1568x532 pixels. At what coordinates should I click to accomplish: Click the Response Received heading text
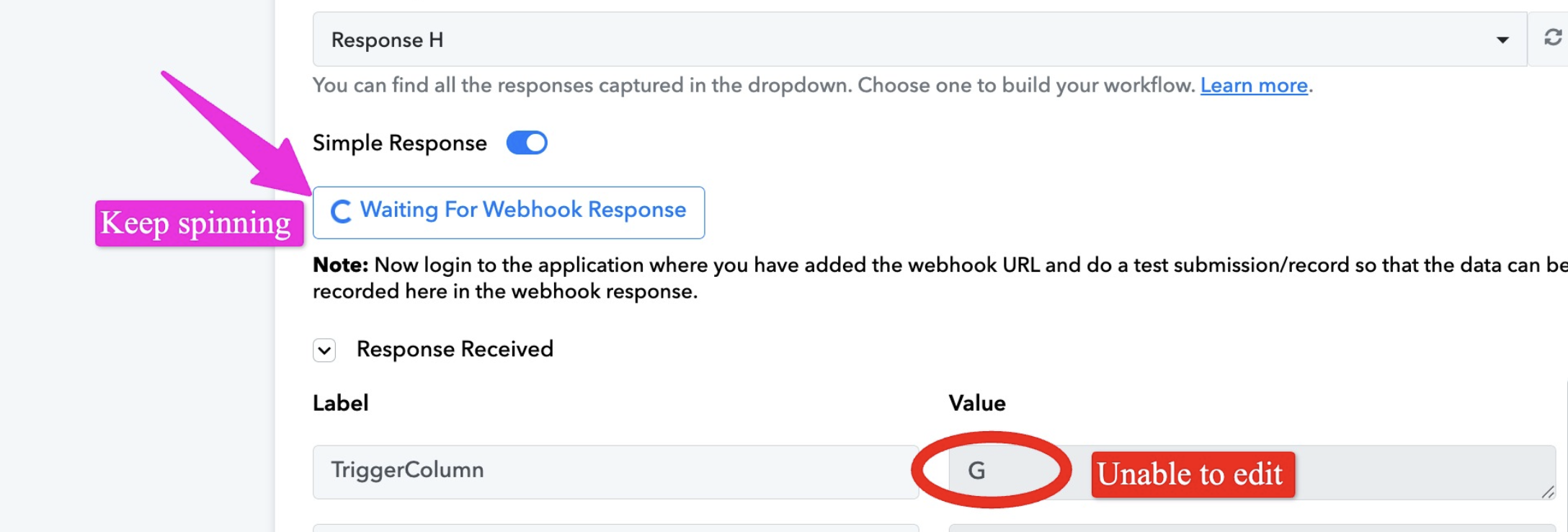[455, 350]
